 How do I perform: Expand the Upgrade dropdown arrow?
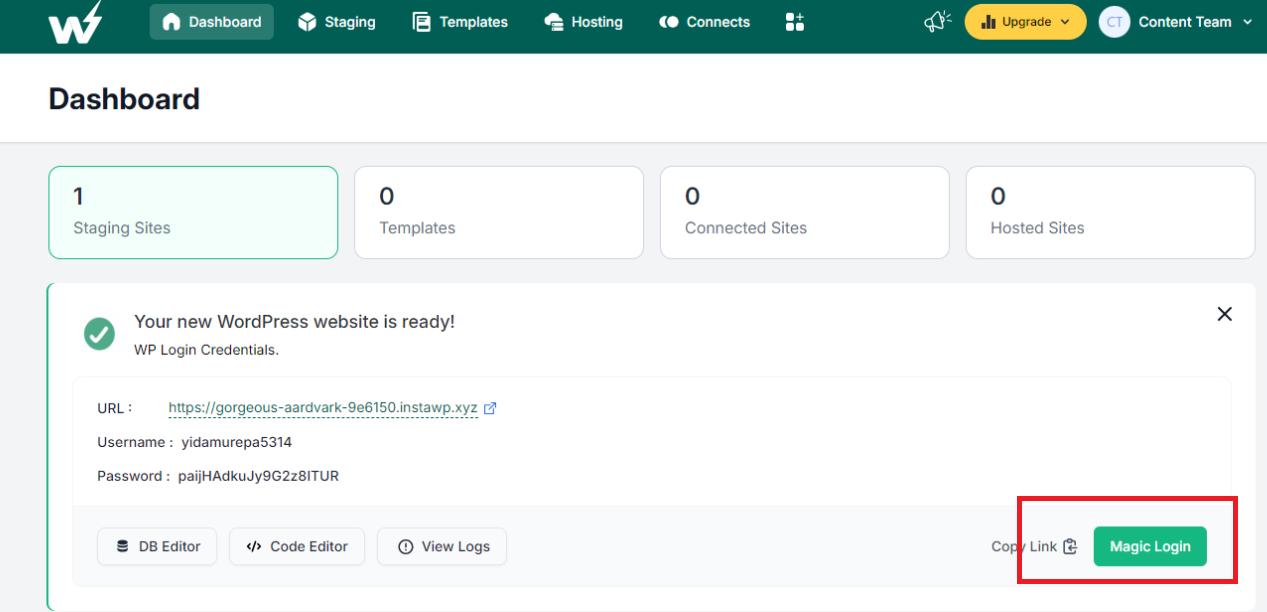coord(1065,22)
